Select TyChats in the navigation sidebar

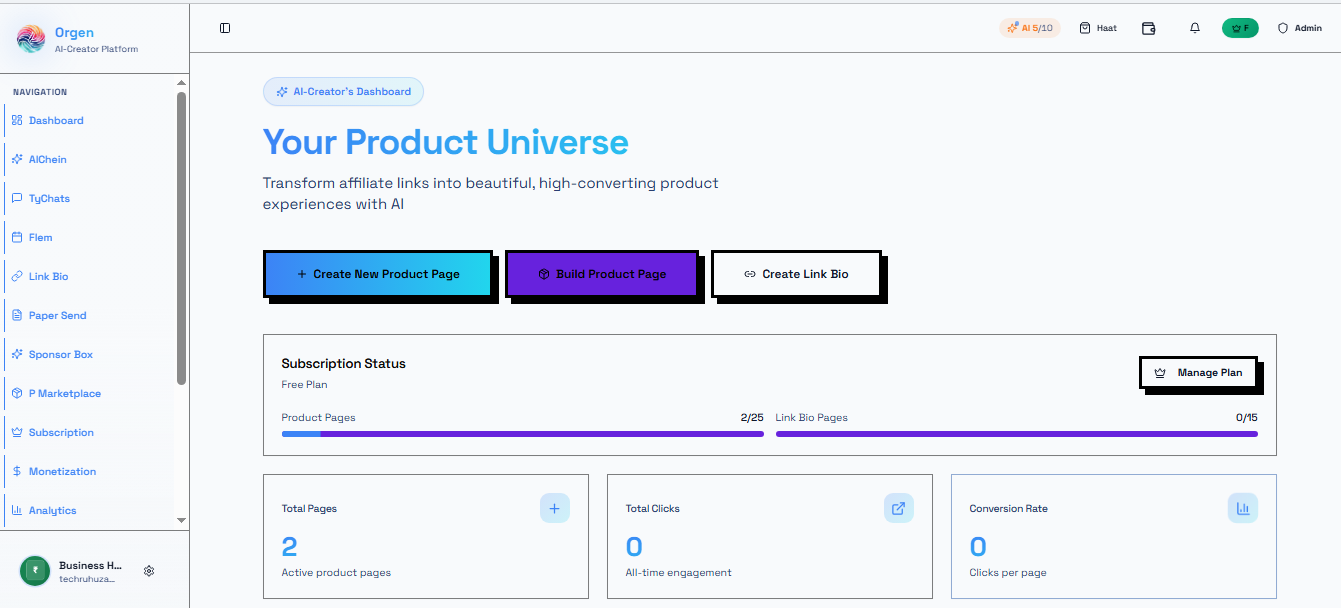click(x=48, y=198)
